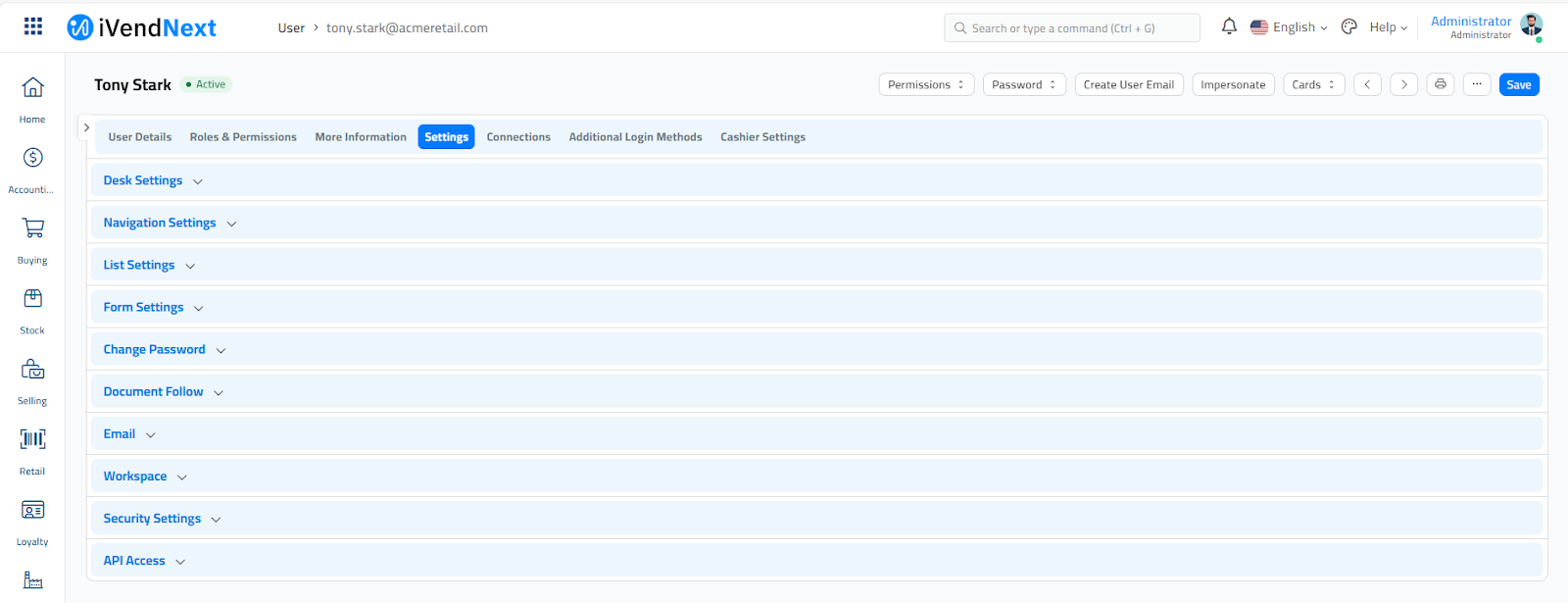This screenshot has width=1568, height=603.
Task: Open the theme palette icon
Action: coord(1349,26)
